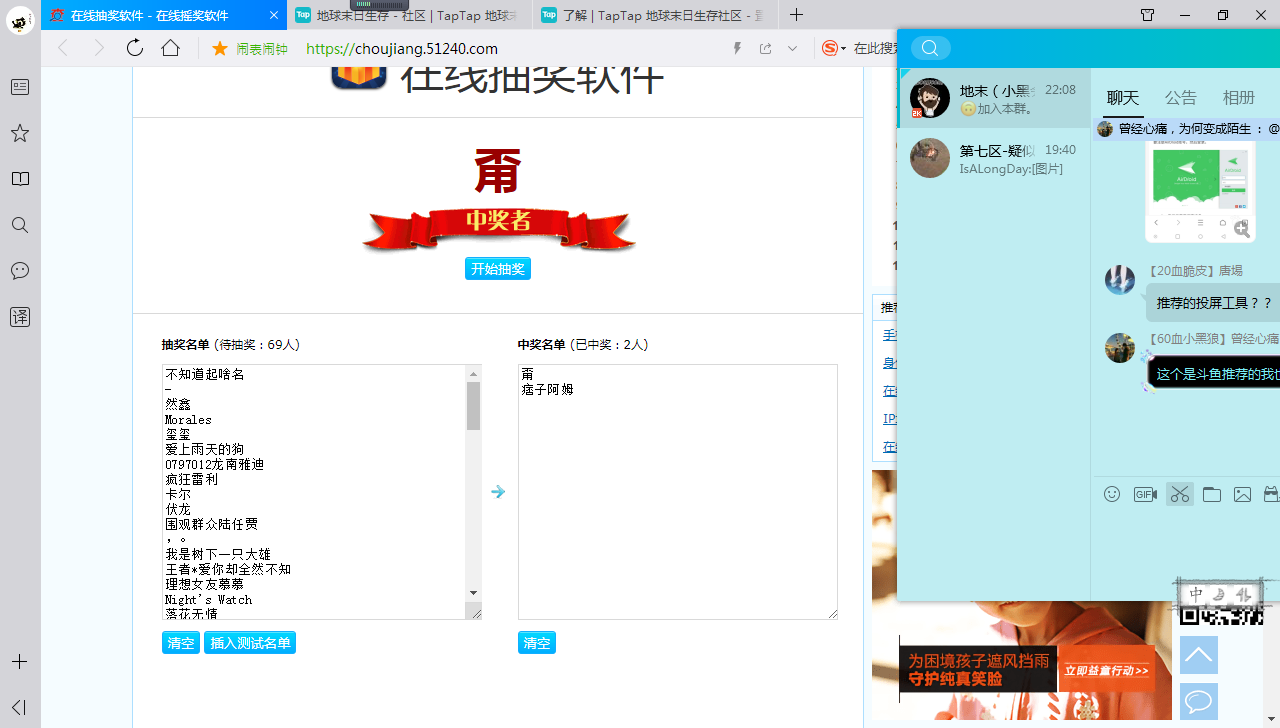Switch to the 在线抽奖软件 tab

coord(164,15)
